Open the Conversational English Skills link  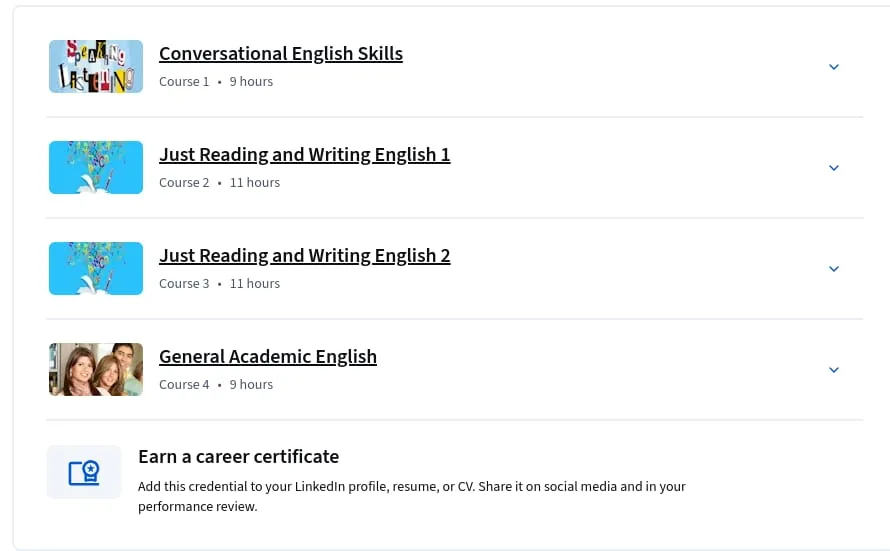pyautogui.click(x=281, y=53)
